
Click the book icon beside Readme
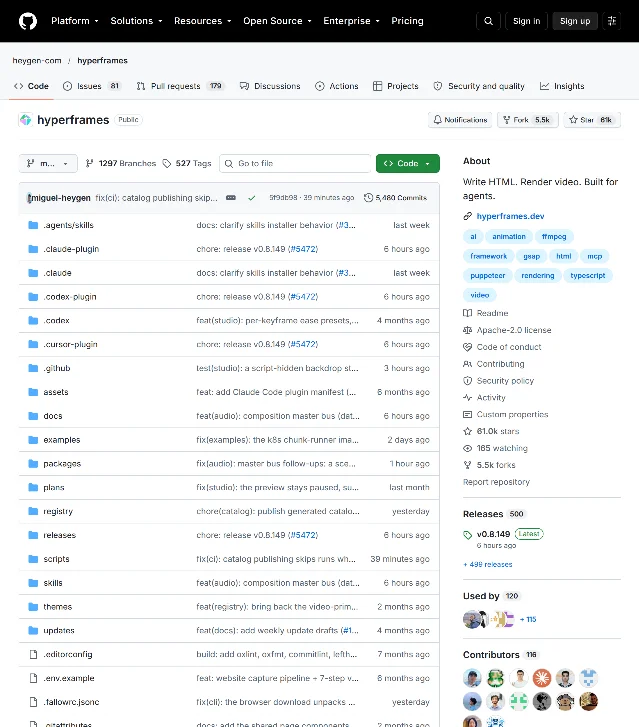click(x=467, y=313)
